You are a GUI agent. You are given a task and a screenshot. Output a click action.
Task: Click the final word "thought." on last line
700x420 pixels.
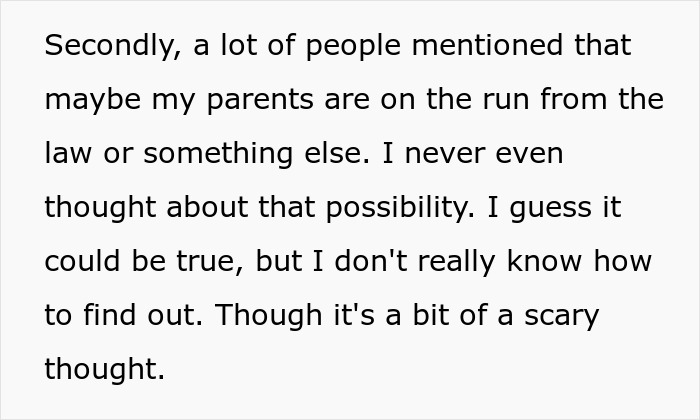(104, 369)
